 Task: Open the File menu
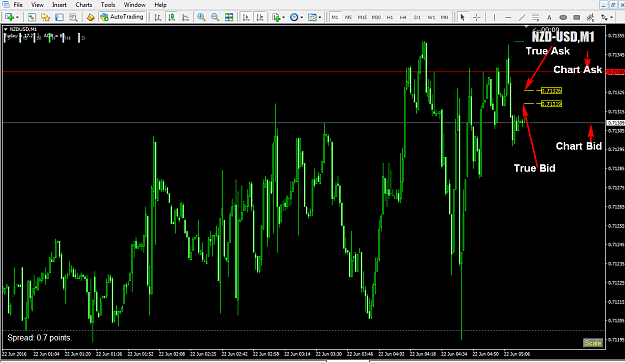click(18, 5)
